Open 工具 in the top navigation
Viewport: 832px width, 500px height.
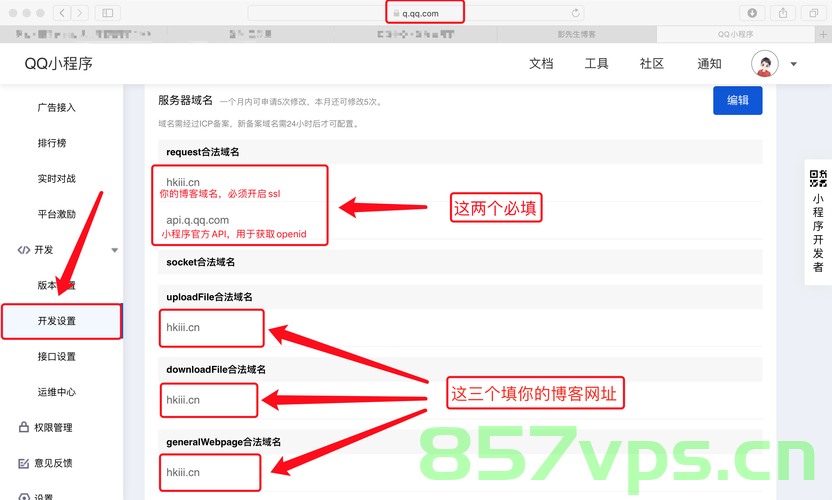(x=596, y=64)
